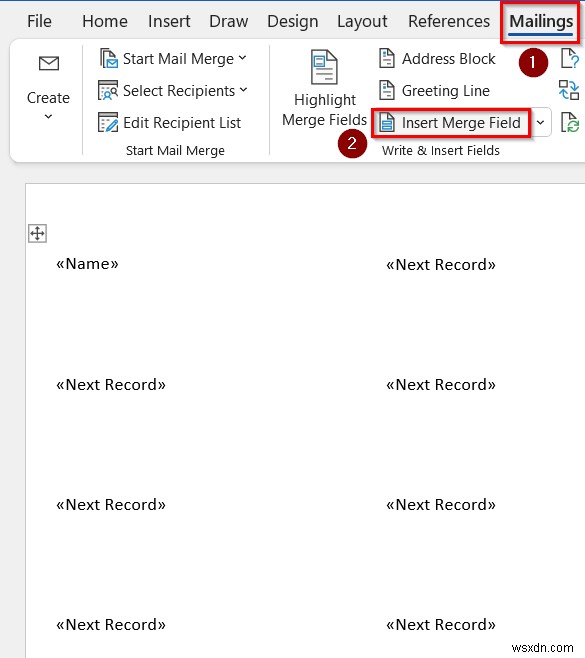Click the Start Mail Merge icon
The height and width of the screenshot is (658, 585).
coord(109,58)
